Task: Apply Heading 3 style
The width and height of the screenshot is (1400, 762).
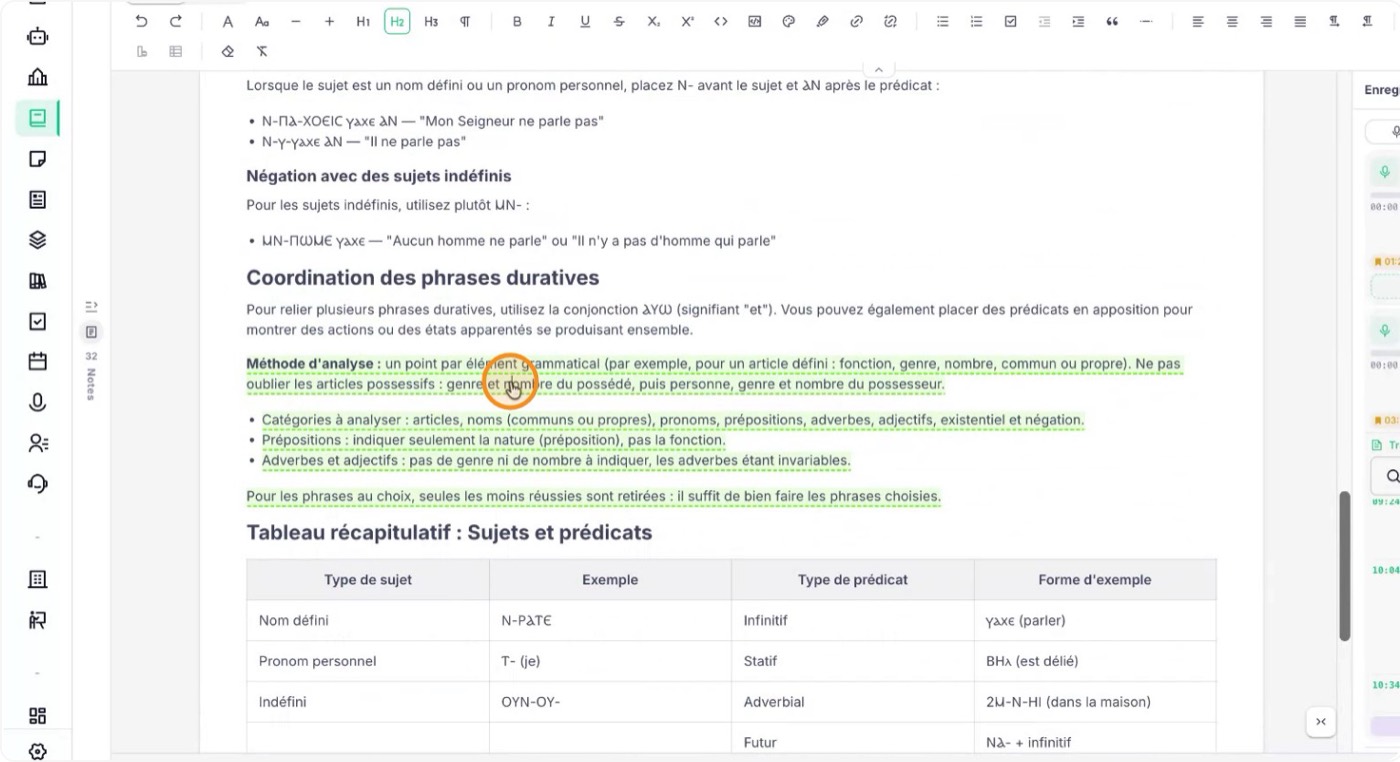Action: 431,22
